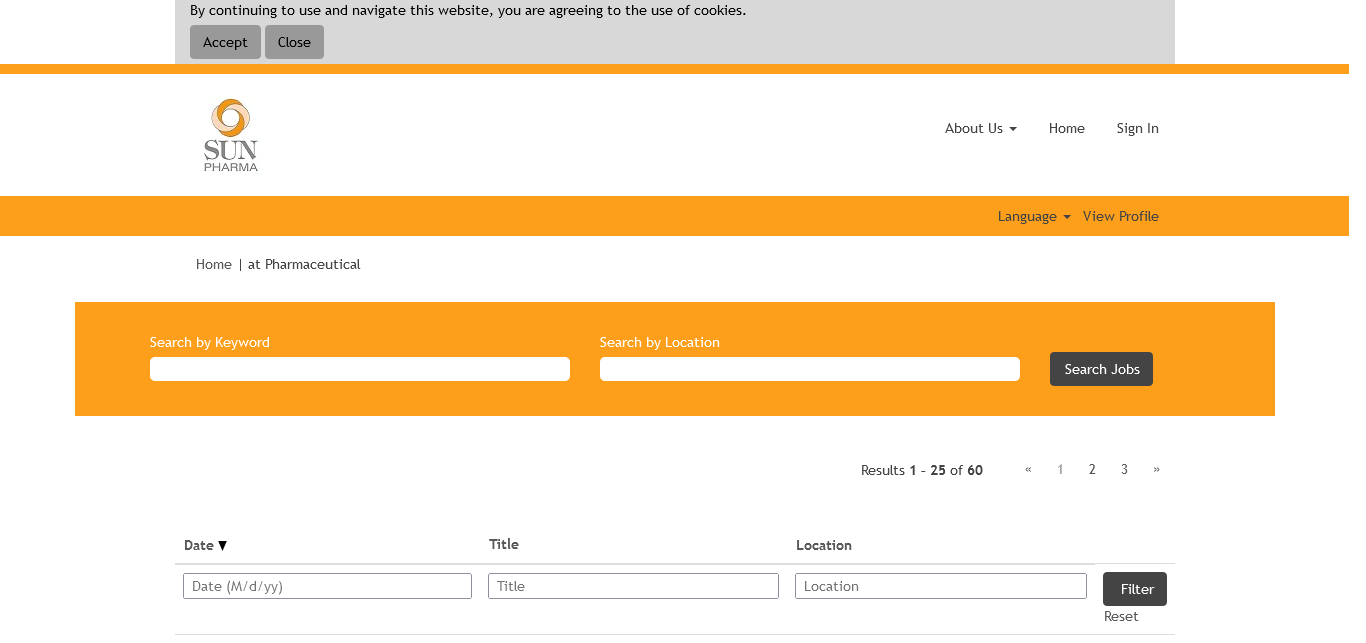Sort results by the Title column
The width and height of the screenshot is (1366, 643).
coord(504,544)
